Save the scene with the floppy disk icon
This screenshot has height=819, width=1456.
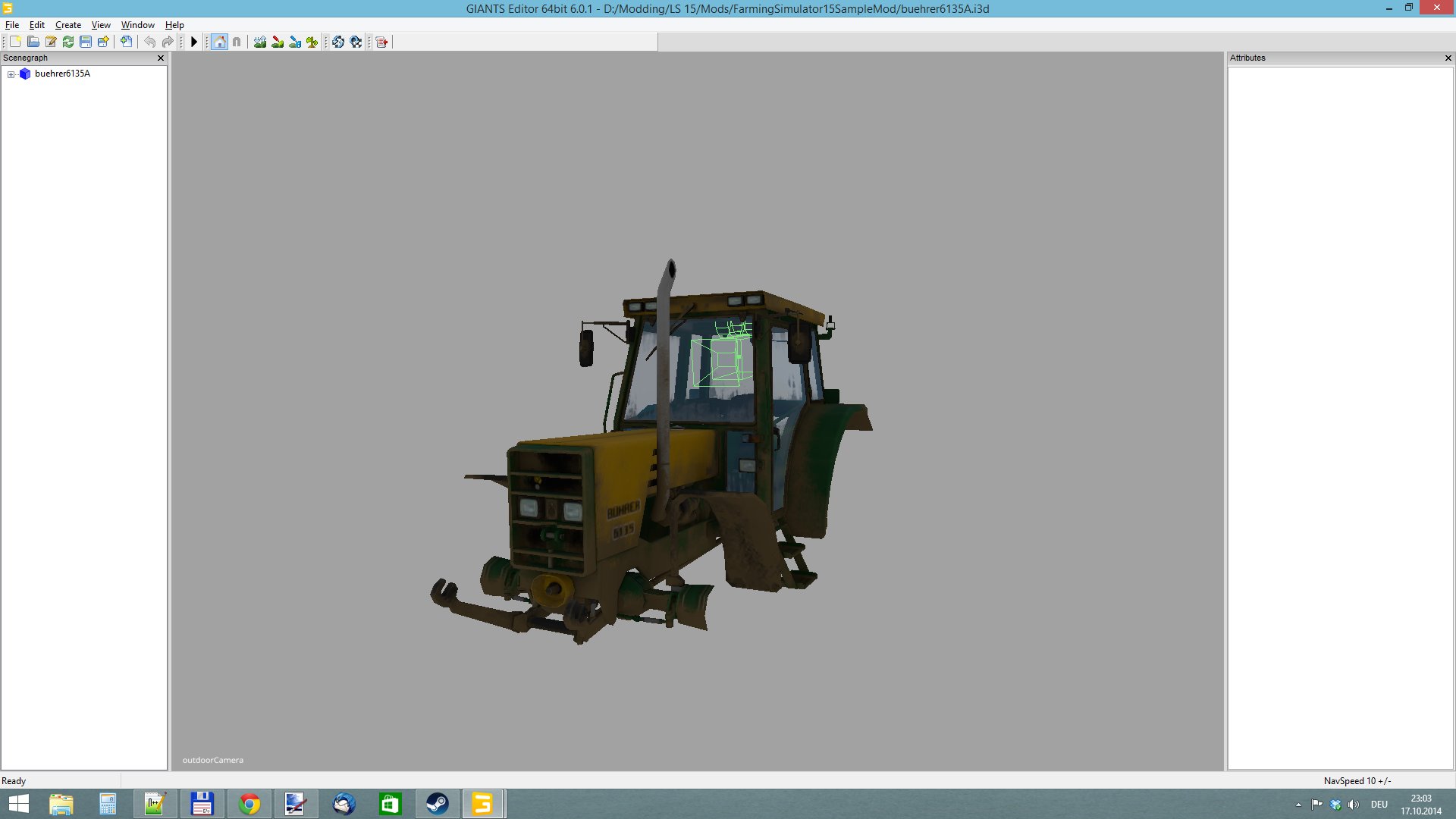[x=86, y=42]
